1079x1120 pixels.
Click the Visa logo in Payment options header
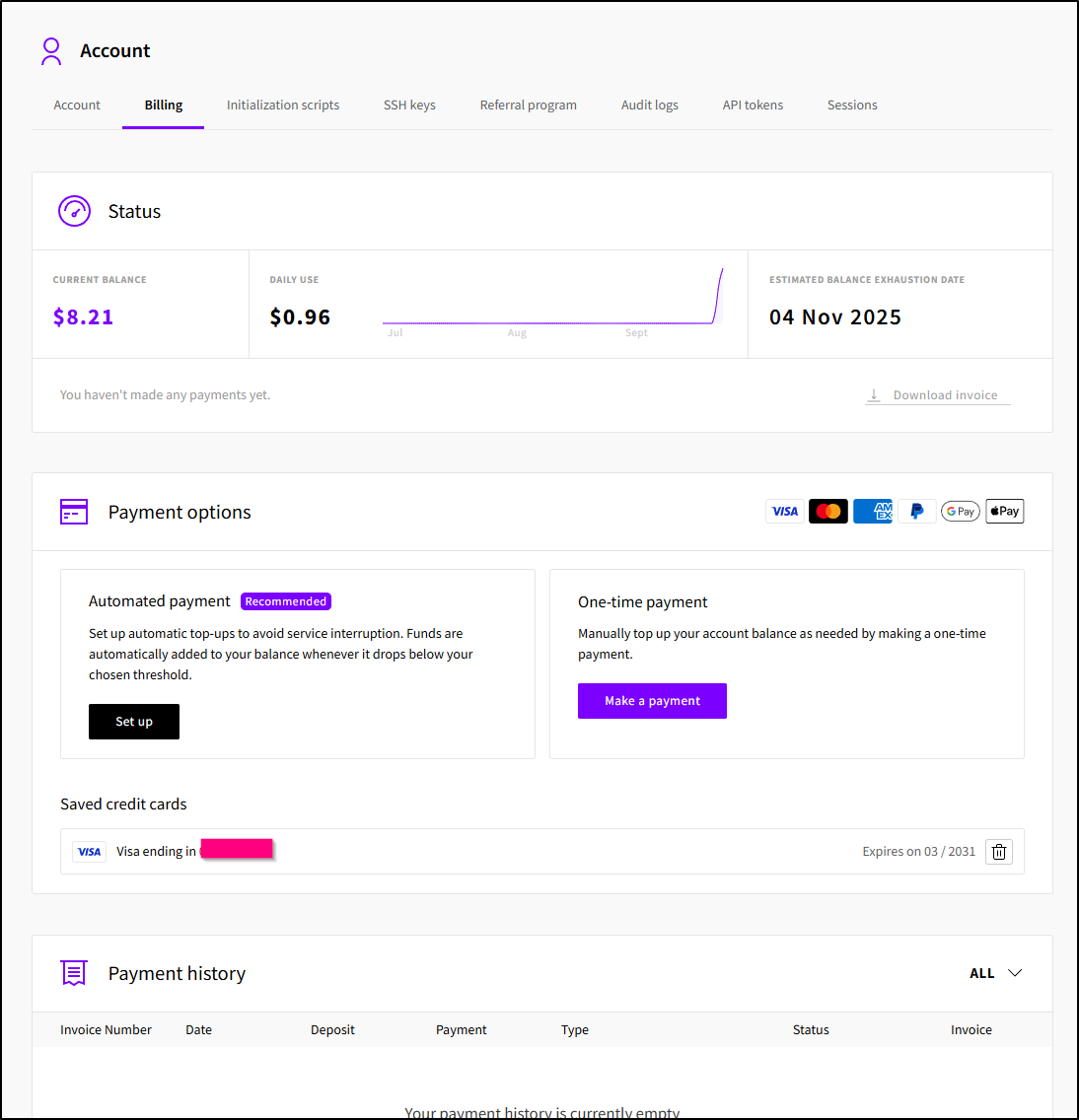[785, 512]
